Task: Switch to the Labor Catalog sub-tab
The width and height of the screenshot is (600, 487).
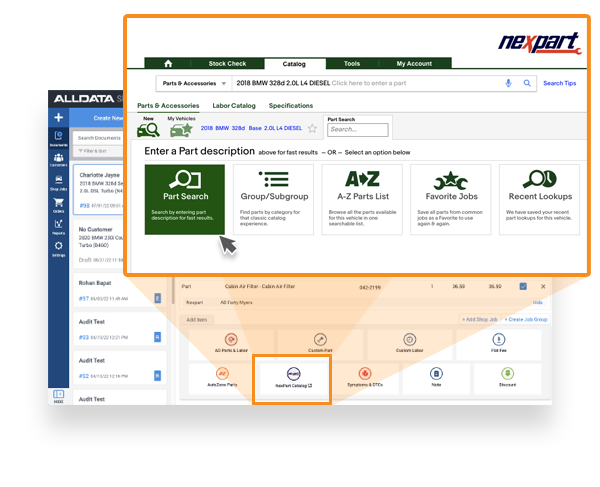Action: (234, 106)
